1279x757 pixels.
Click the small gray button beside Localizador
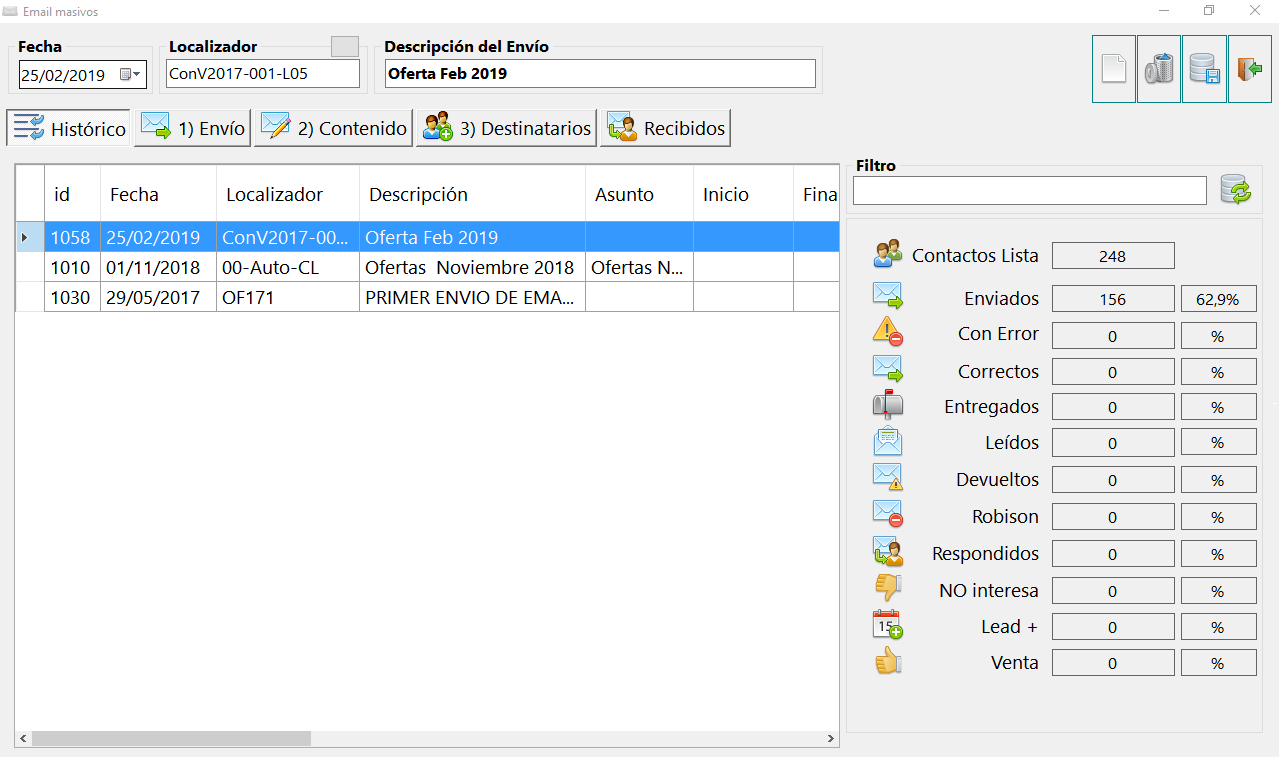point(345,46)
